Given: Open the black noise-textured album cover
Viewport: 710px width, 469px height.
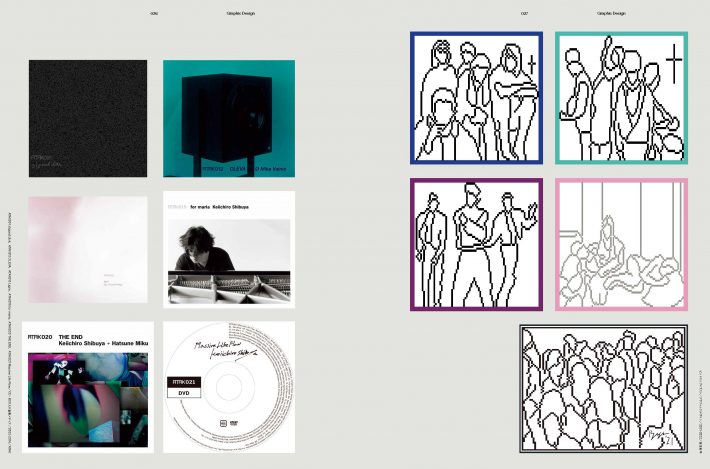Looking at the screenshot, I should pyautogui.click(x=88, y=118).
